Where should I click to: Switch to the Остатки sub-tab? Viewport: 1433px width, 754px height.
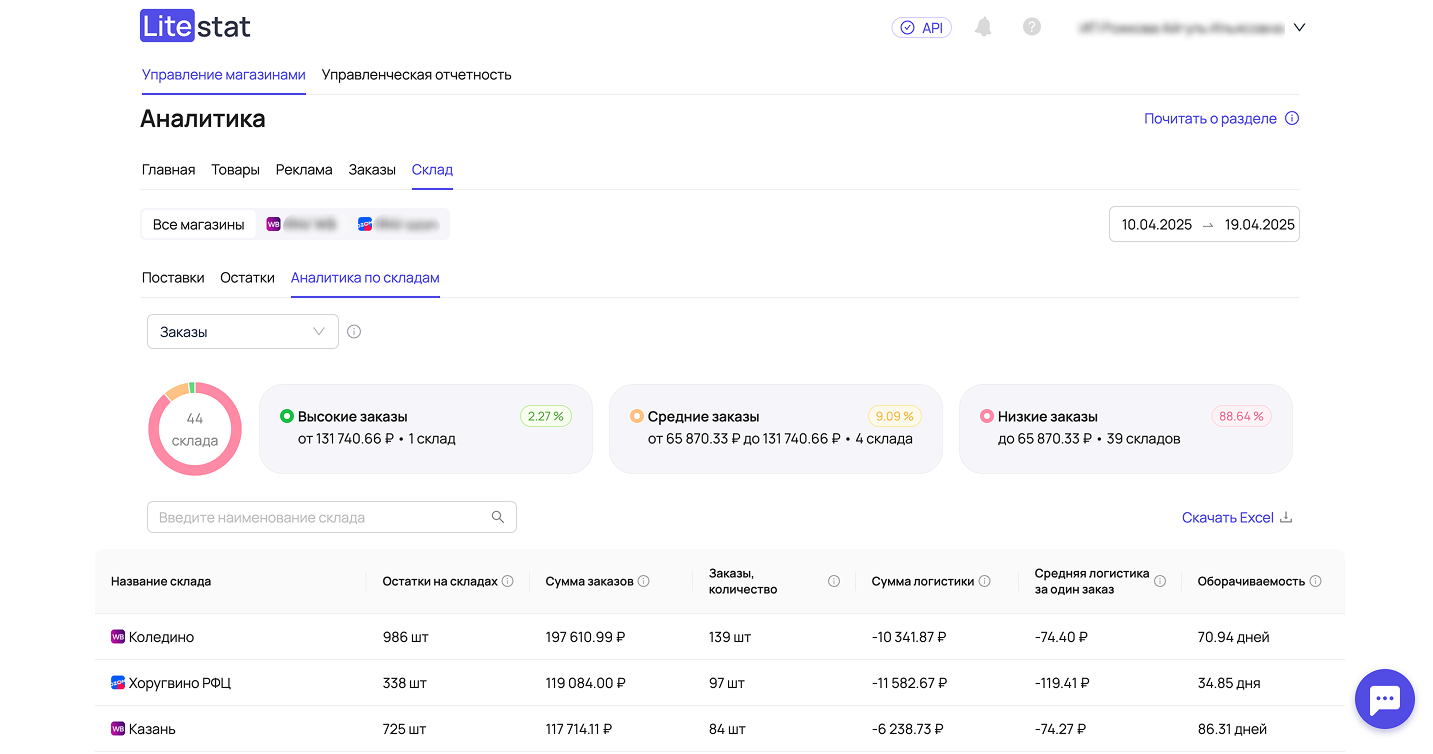pos(247,278)
